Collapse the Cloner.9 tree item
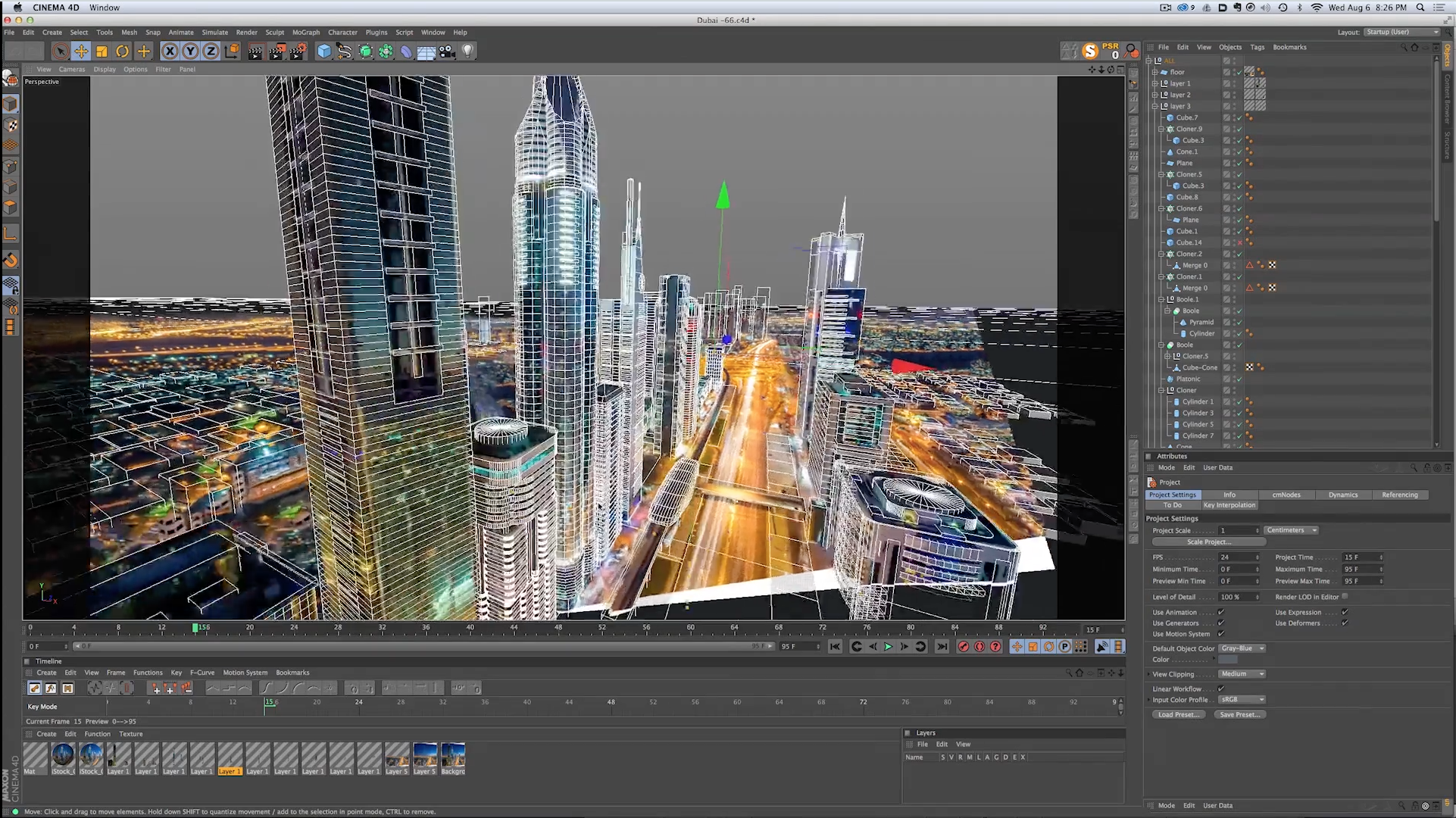The image size is (1456, 818). (1161, 129)
